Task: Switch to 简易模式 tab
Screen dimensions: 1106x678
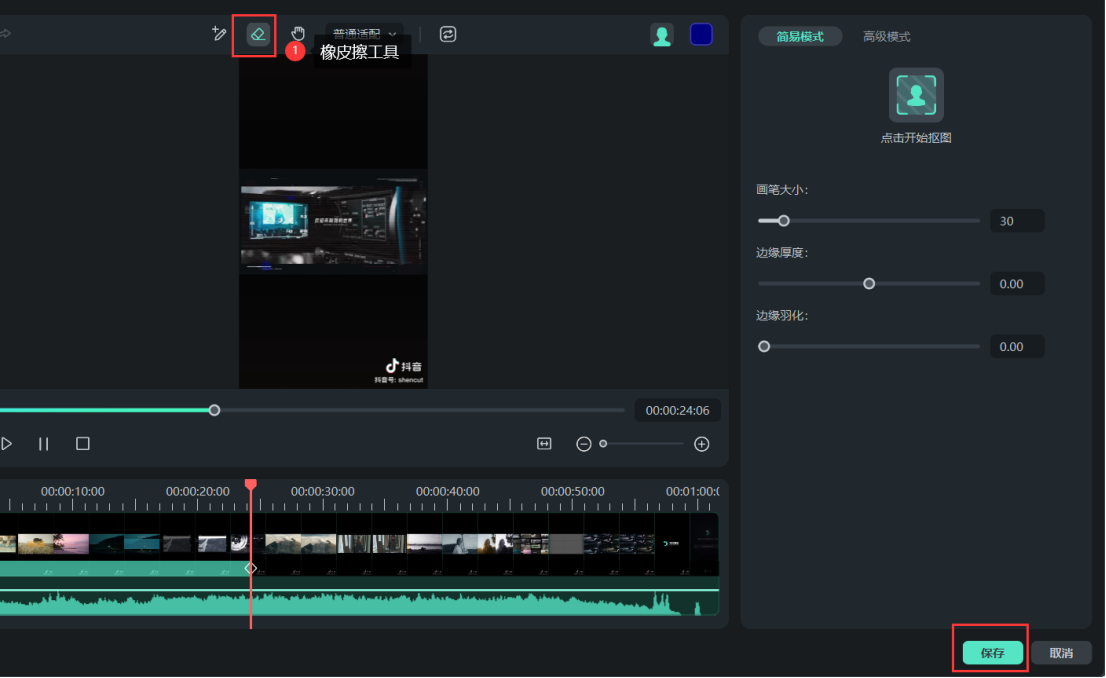Action: [800, 37]
